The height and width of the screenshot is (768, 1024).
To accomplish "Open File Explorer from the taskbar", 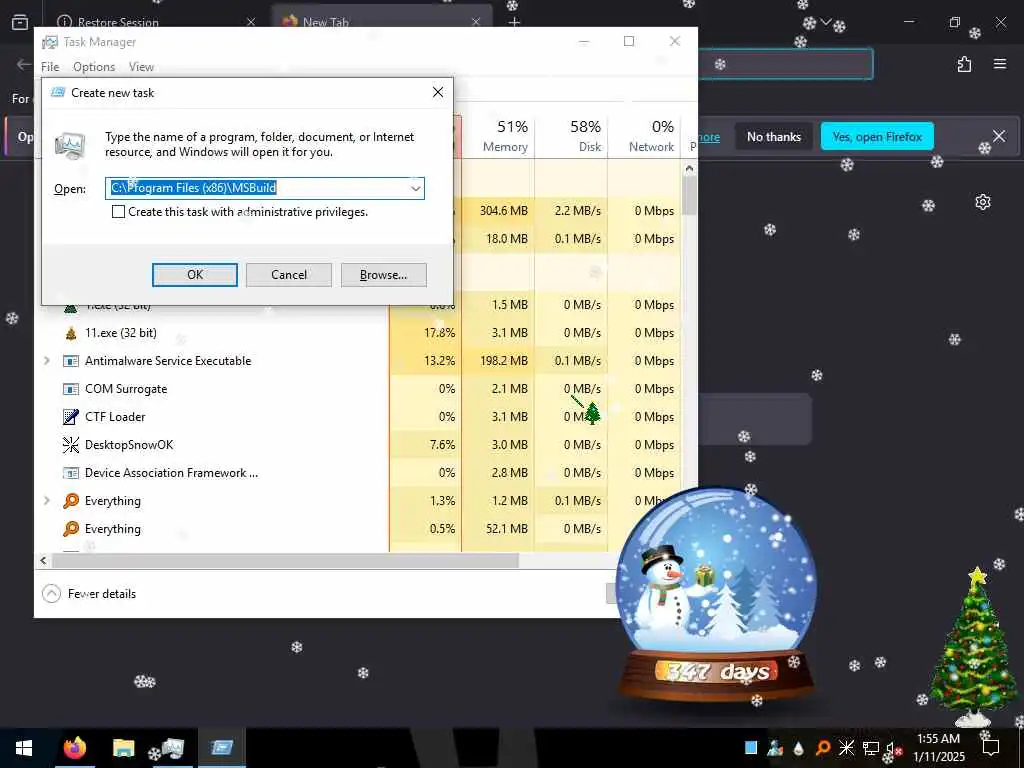I will pos(123,748).
